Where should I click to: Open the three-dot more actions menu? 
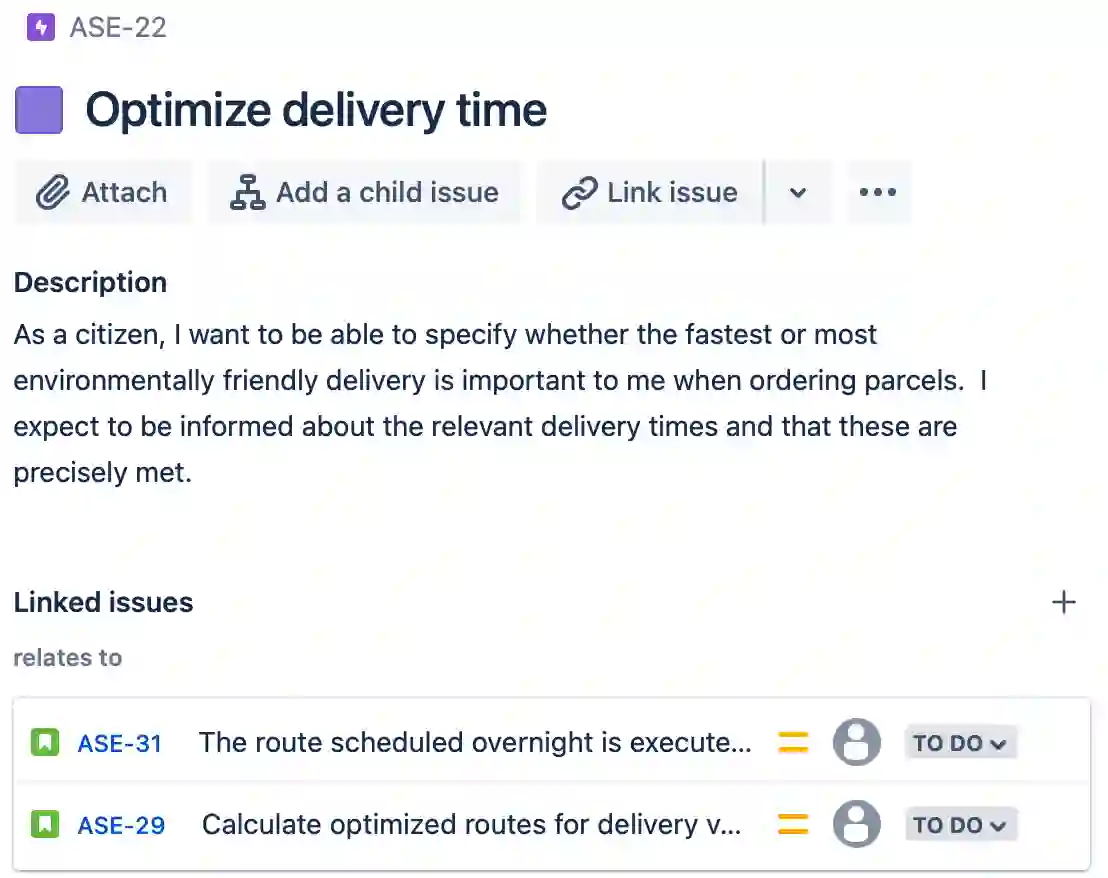click(878, 192)
